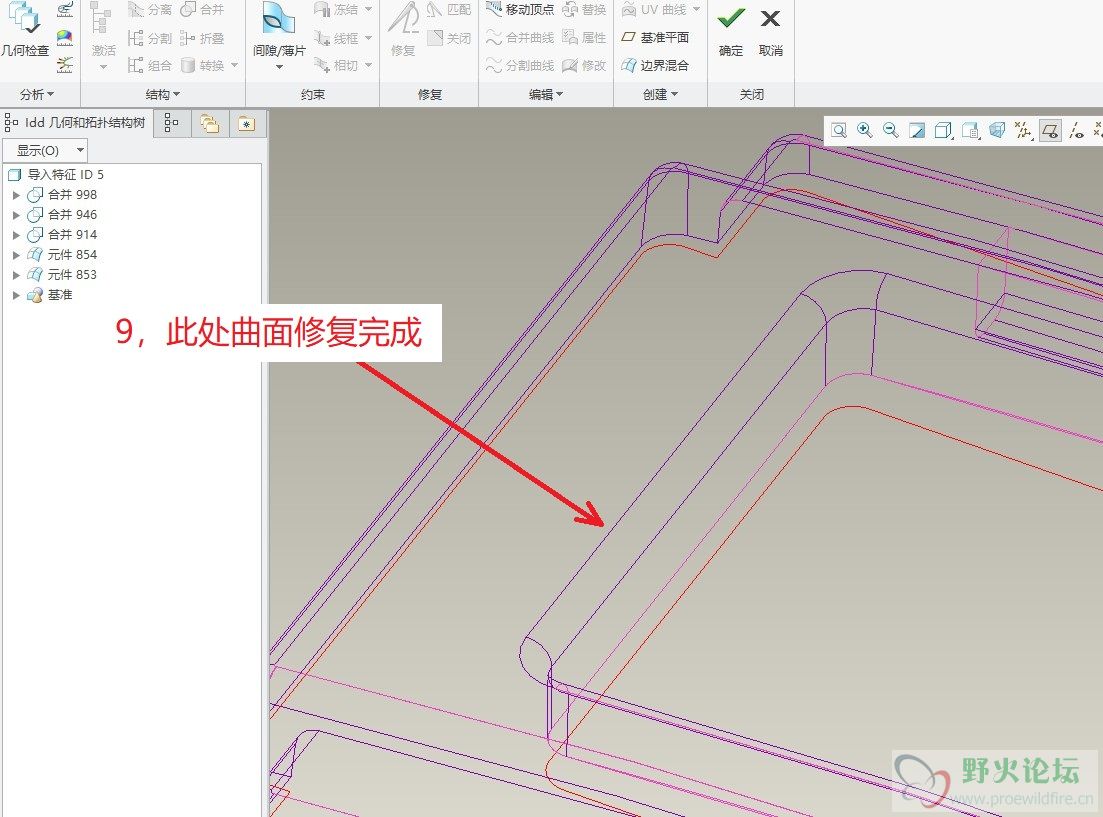
Task: Select the 移动顶点 move vertex tool
Action: click(520, 10)
